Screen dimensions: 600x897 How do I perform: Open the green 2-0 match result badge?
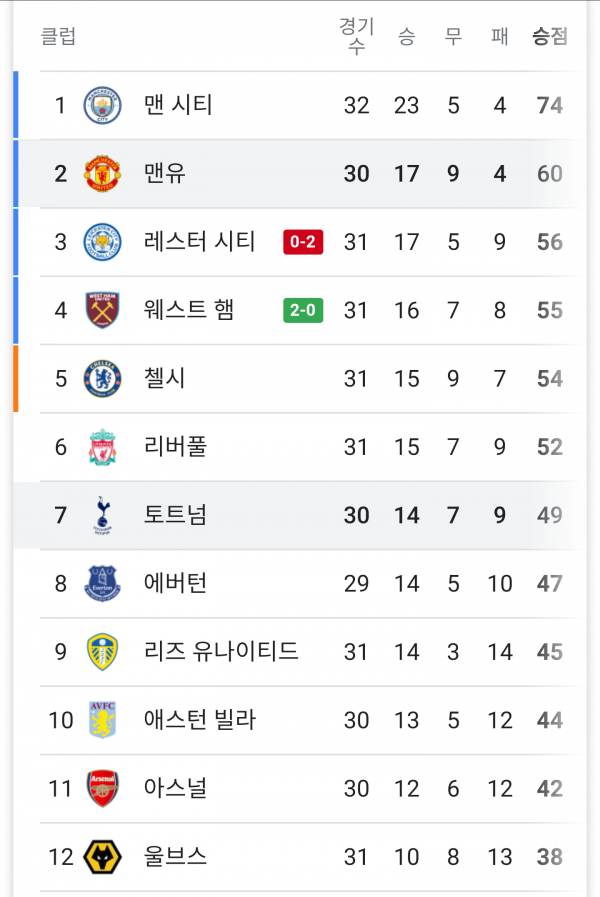point(303,310)
